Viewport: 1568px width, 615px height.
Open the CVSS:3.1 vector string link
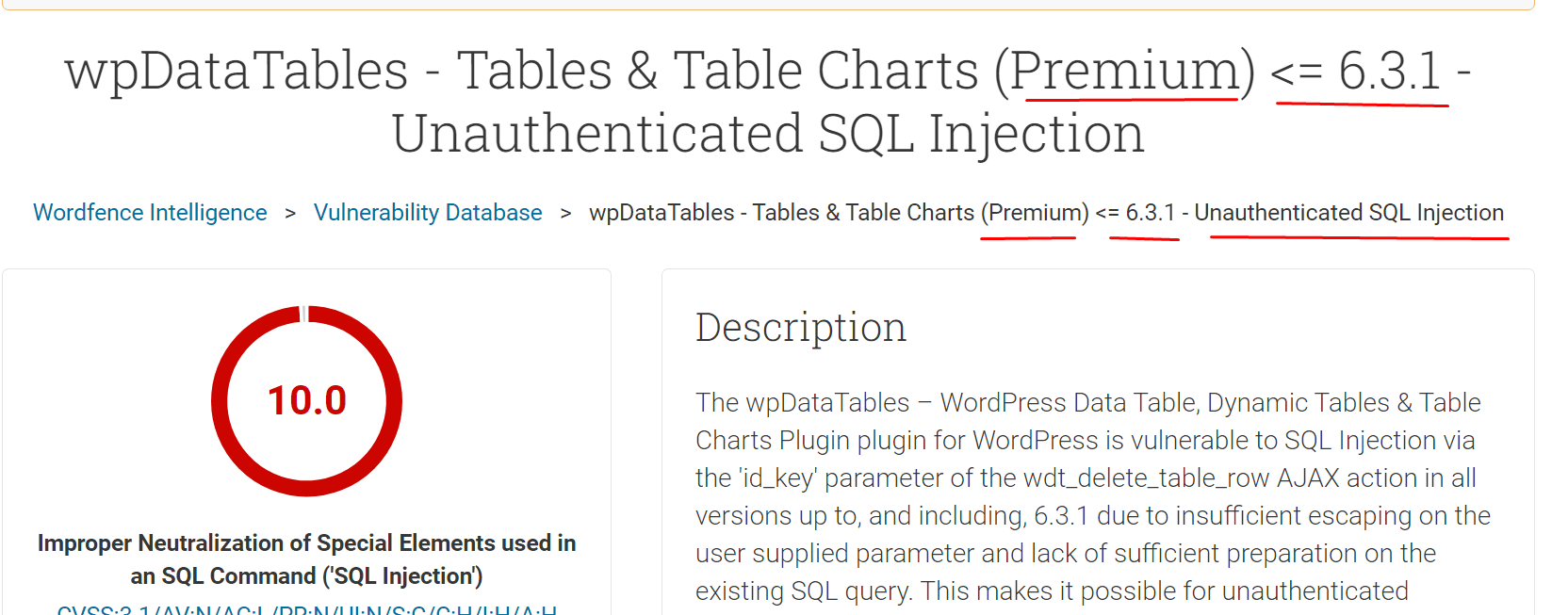tap(306, 609)
